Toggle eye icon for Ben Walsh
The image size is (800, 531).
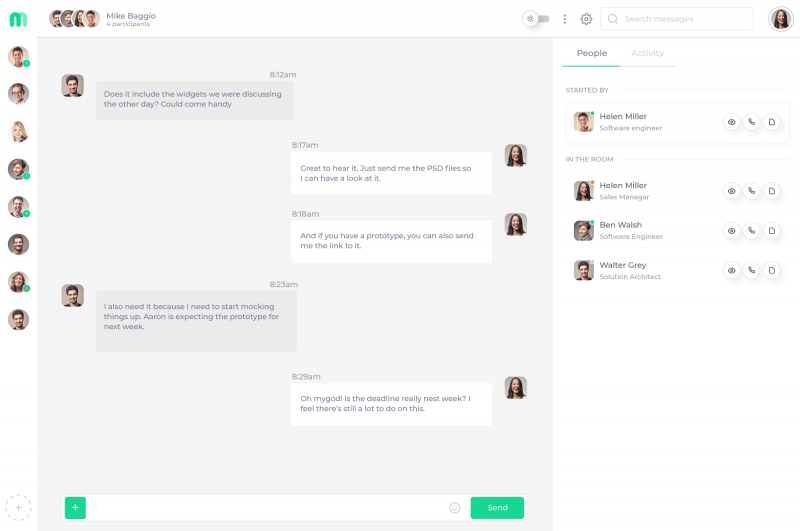731,231
